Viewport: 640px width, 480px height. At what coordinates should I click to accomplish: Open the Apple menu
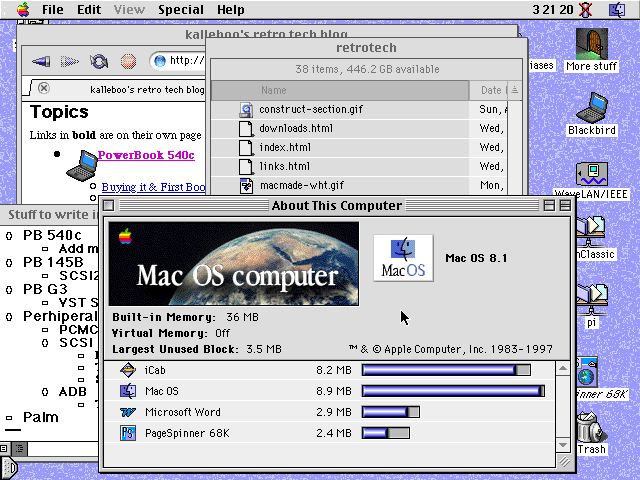pyautogui.click(x=23, y=9)
